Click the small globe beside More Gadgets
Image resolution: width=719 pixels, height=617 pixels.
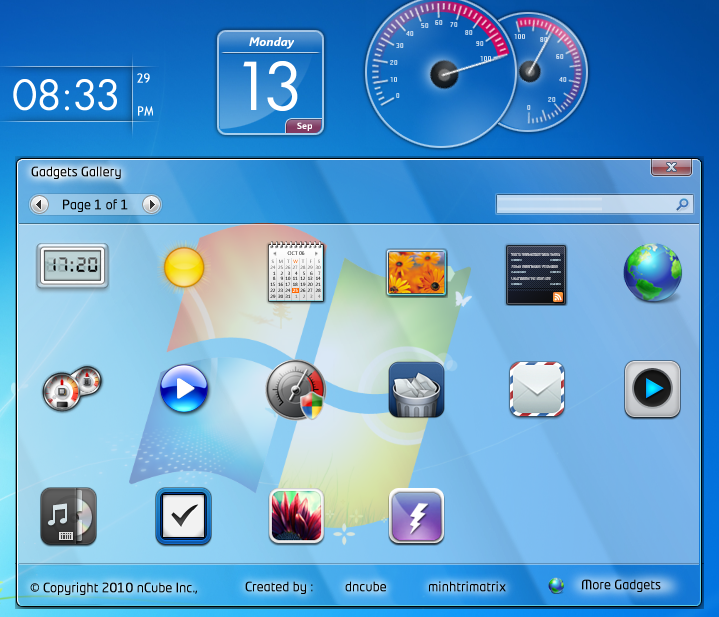pos(556,585)
